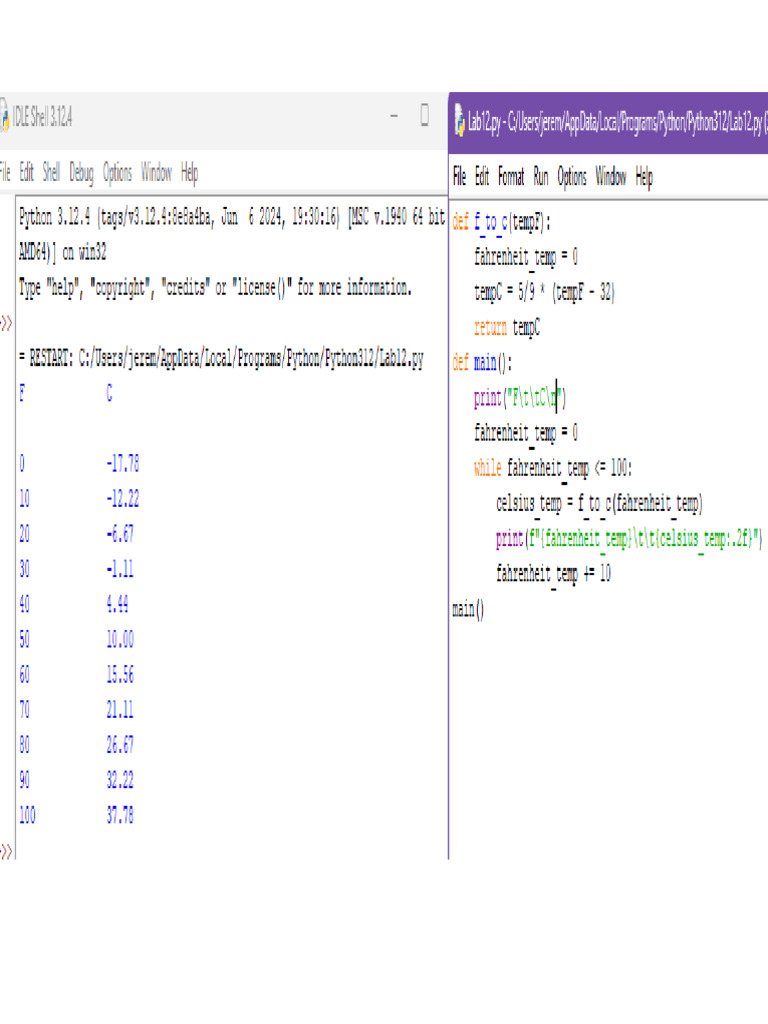Open Window menu in the Lab12.py editor

click(610, 177)
